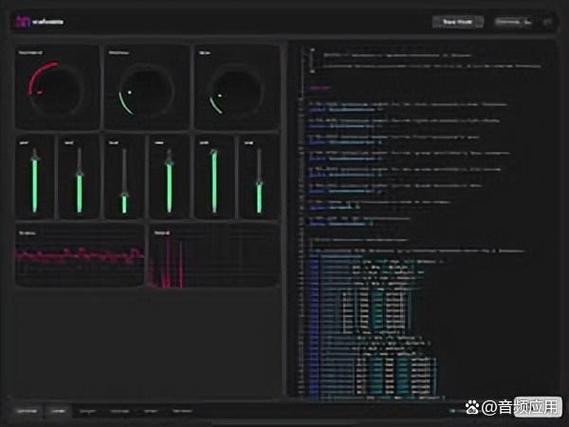
Task: Click the baidu paw watermark icon
Action: pos(472,407)
